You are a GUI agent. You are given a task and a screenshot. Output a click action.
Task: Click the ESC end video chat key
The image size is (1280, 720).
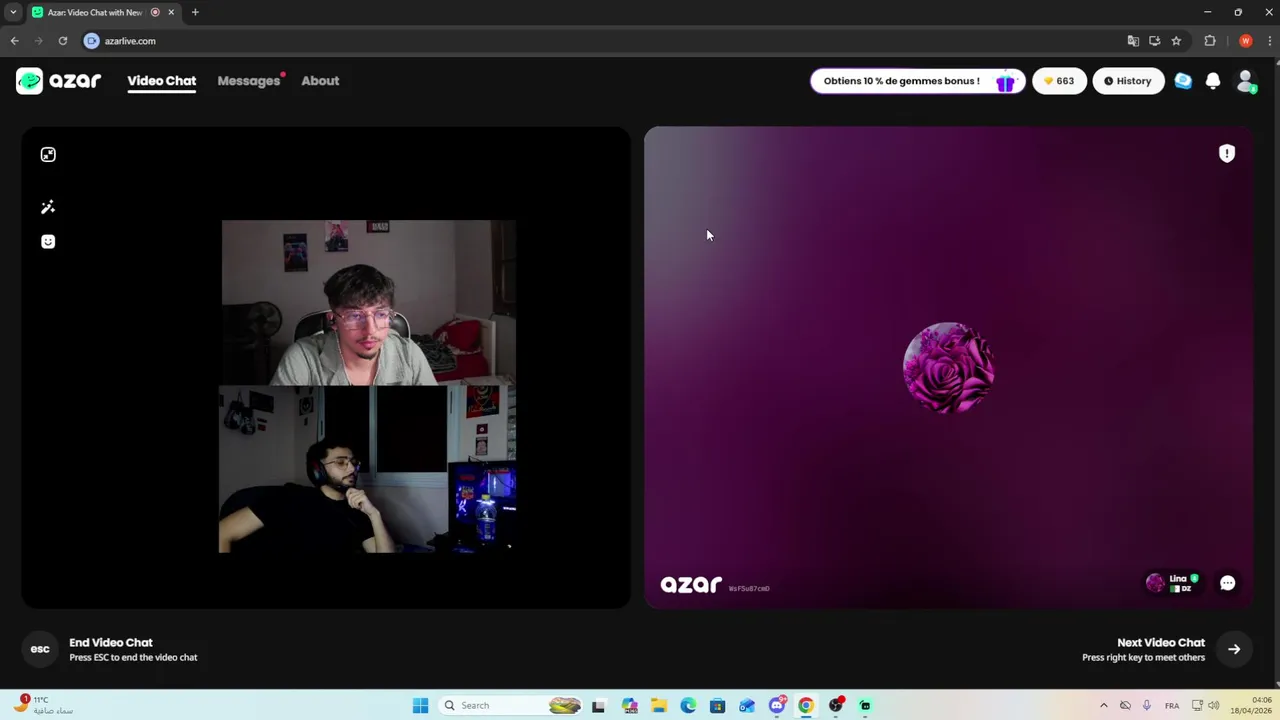(x=40, y=649)
